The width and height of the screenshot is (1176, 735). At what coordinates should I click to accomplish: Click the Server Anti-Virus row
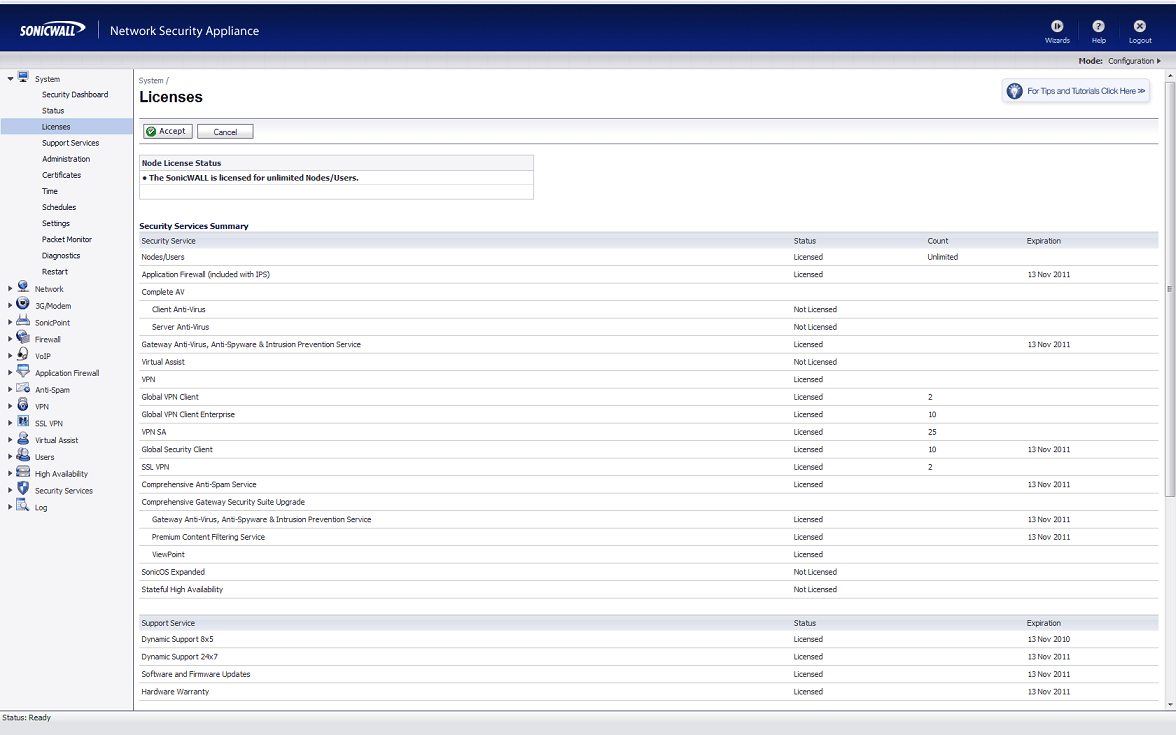pos(649,327)
